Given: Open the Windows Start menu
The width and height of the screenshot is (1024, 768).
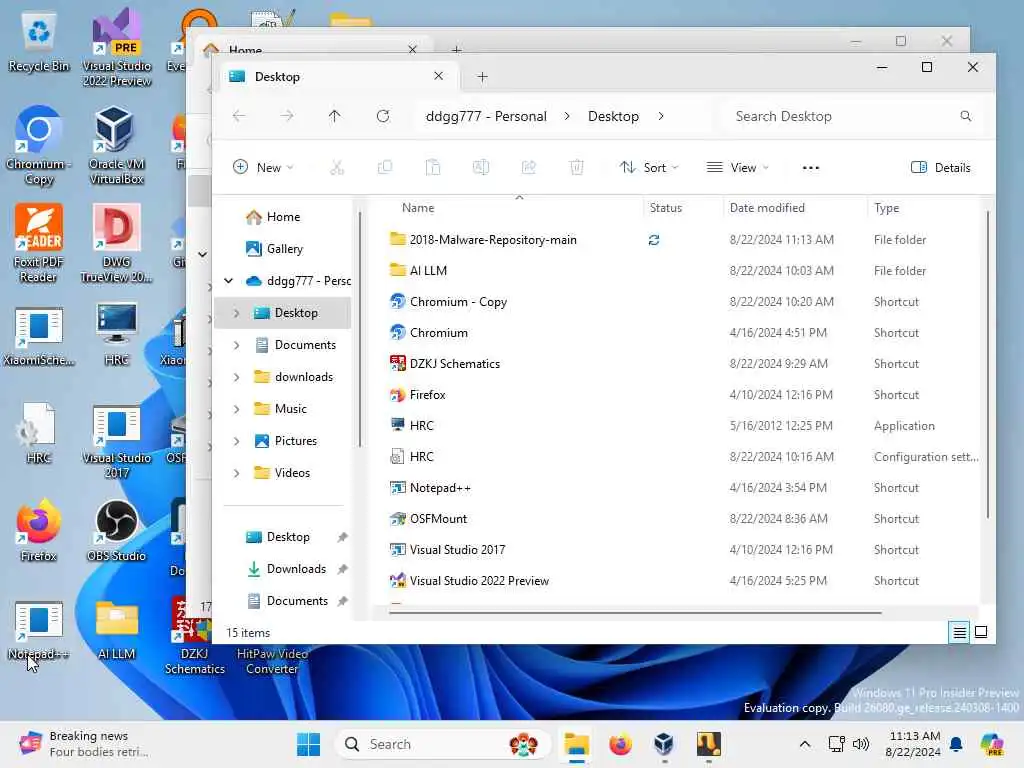Looking at the screenshot, I should [308, 744].
